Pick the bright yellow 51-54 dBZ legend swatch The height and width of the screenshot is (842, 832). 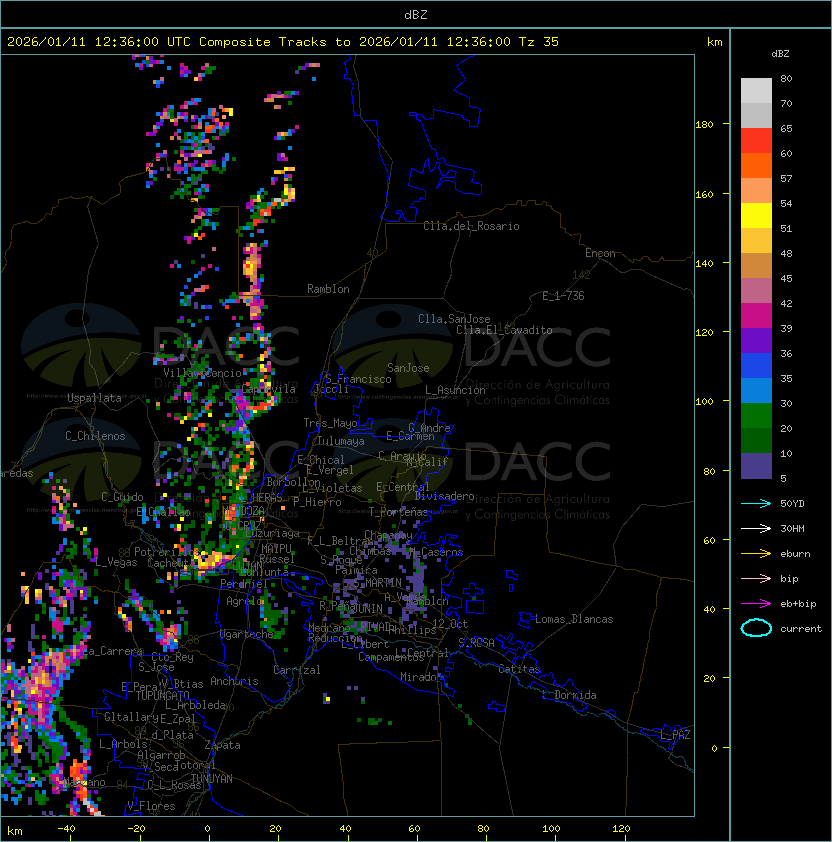(x=756, y=215)
